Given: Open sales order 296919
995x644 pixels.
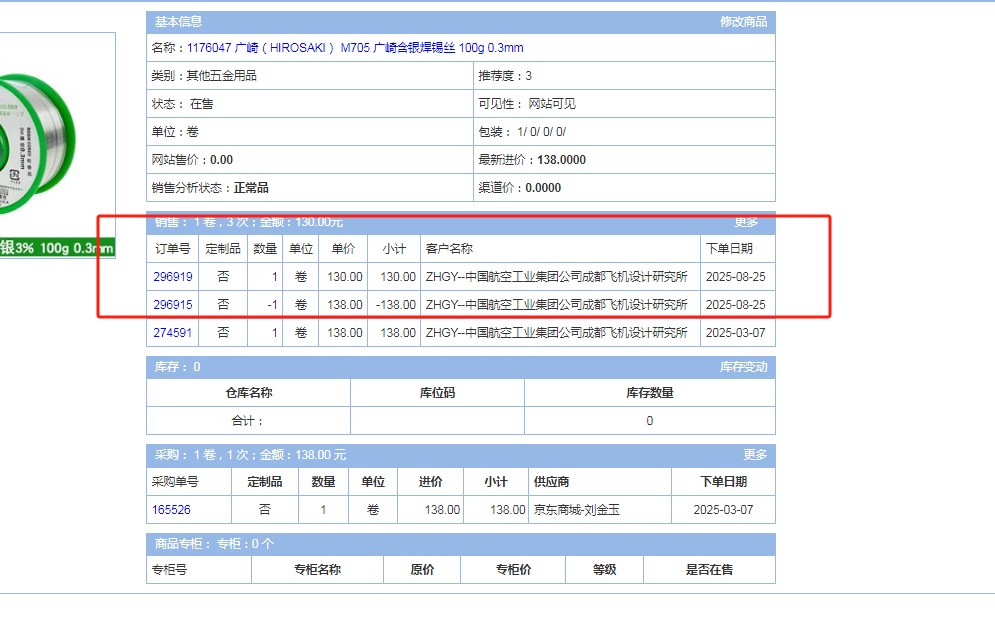Looking at the screenshot, I should point(173,277).
